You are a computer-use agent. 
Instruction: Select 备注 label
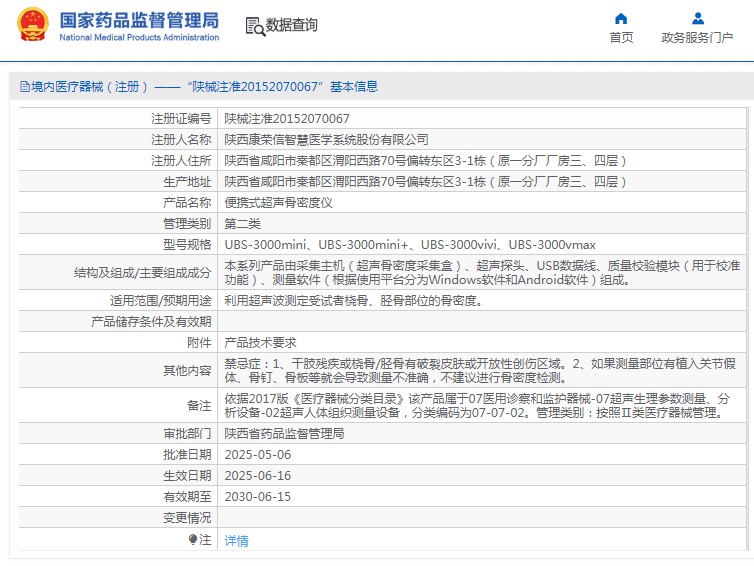[x=199, y=406]
